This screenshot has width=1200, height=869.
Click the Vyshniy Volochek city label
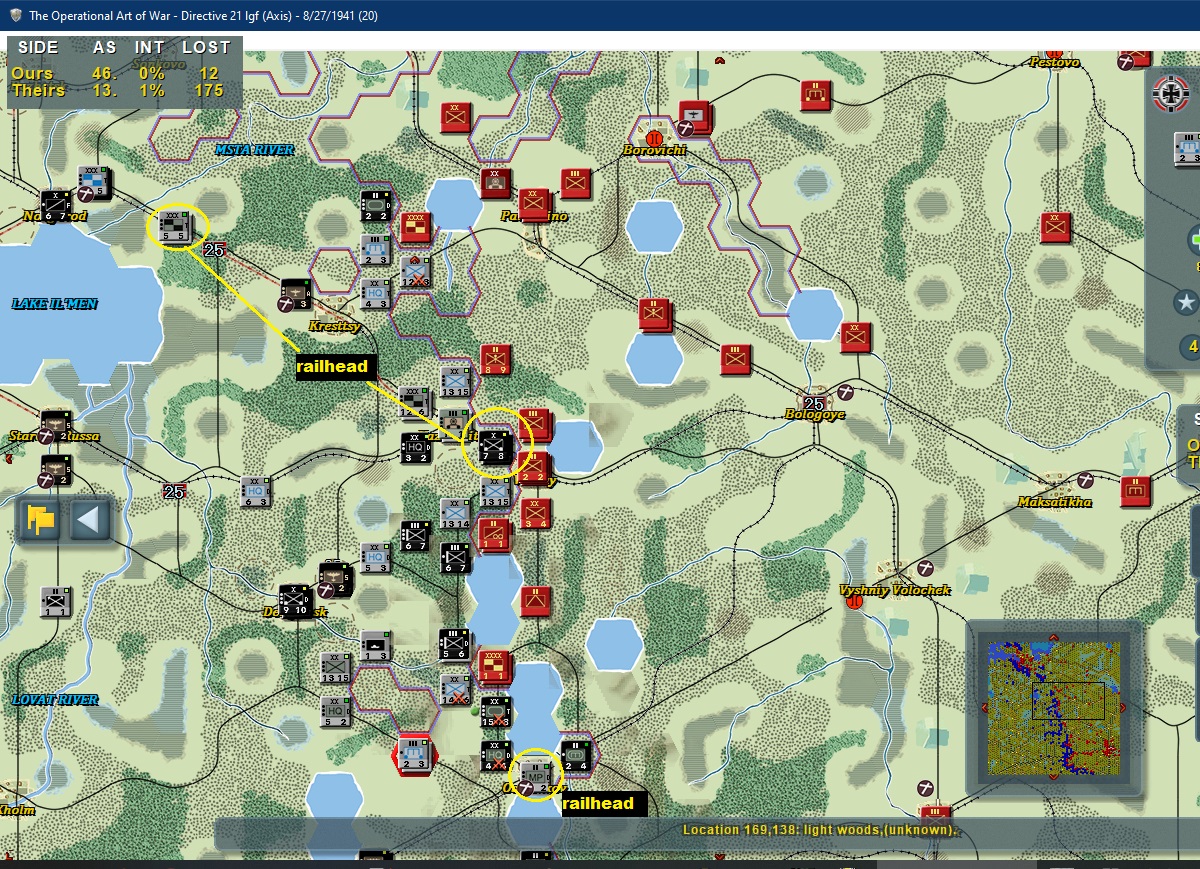click(x=894, y=589)
